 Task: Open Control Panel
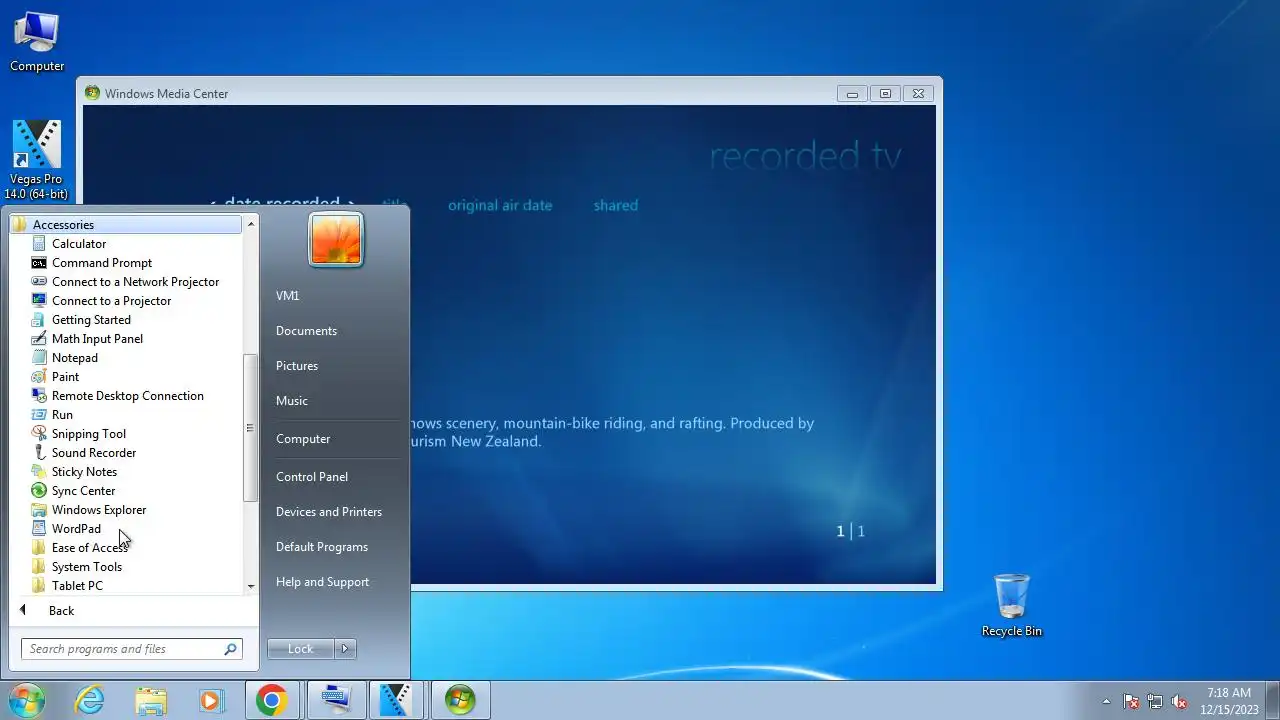(x=312, y=477)
